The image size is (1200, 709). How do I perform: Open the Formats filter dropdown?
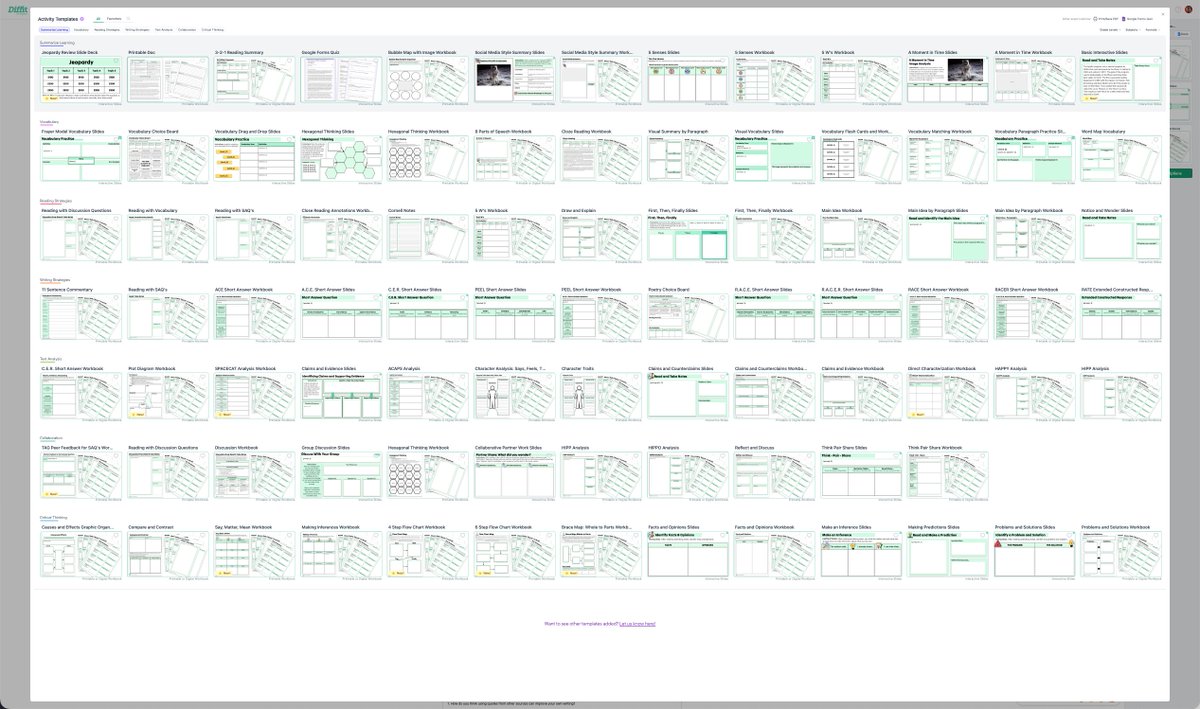coord(1153,30)
